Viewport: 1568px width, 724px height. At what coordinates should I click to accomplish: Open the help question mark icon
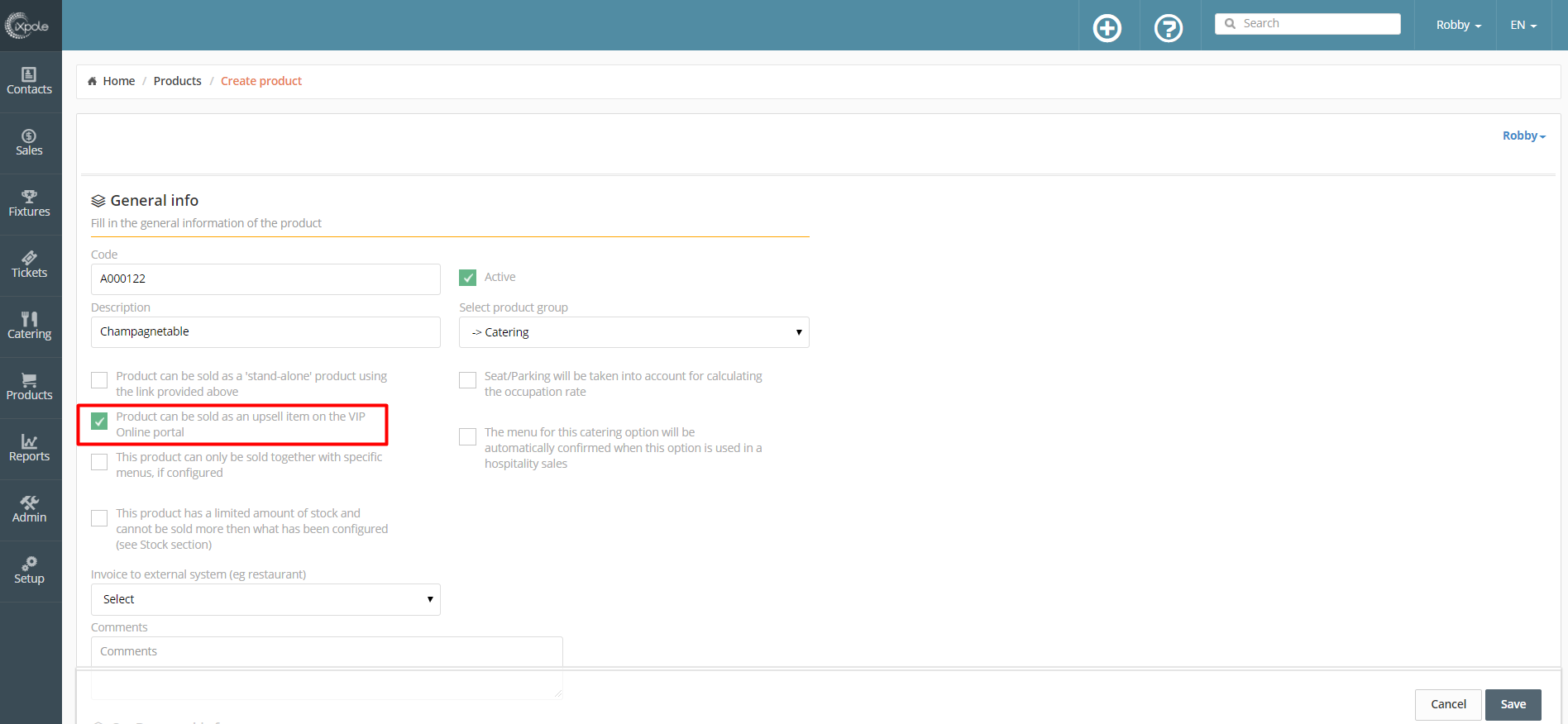tap(1169, 28)
